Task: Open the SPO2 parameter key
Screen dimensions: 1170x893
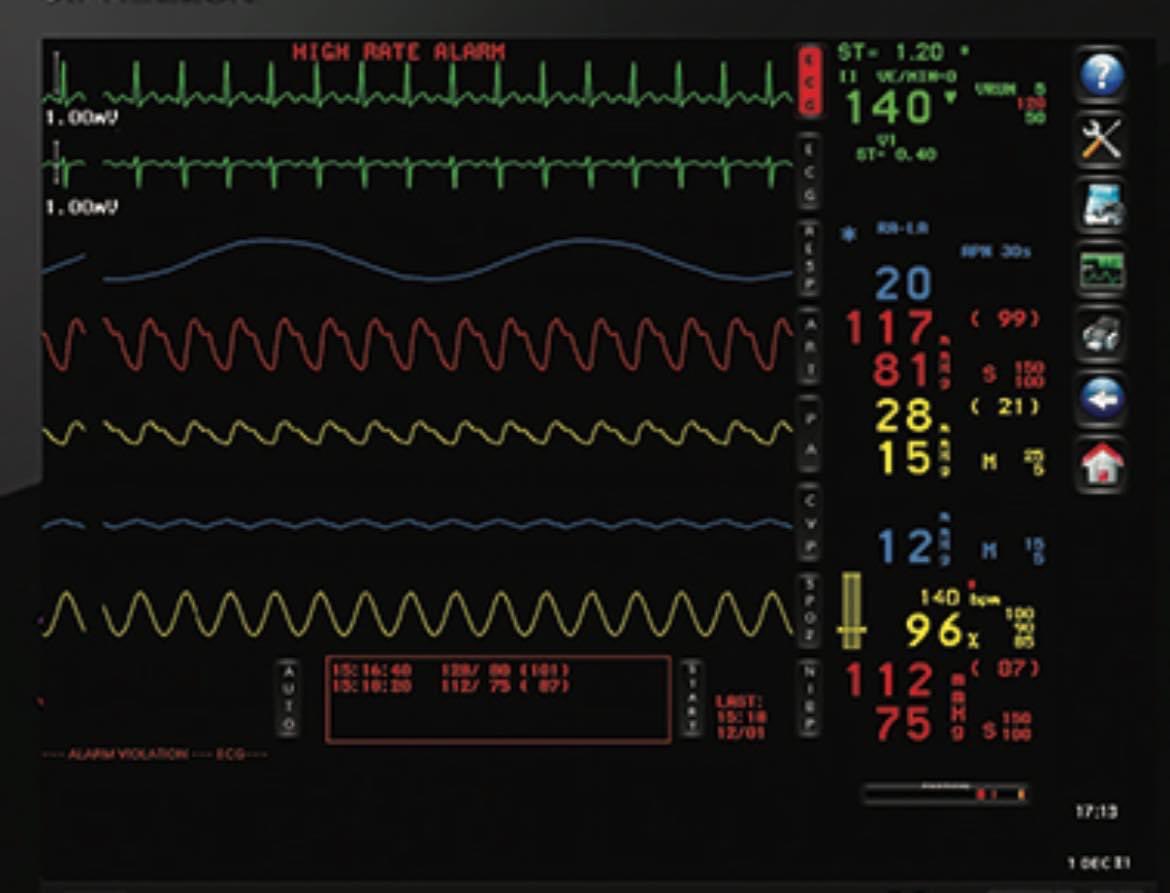Action: (x=810, y=610)
